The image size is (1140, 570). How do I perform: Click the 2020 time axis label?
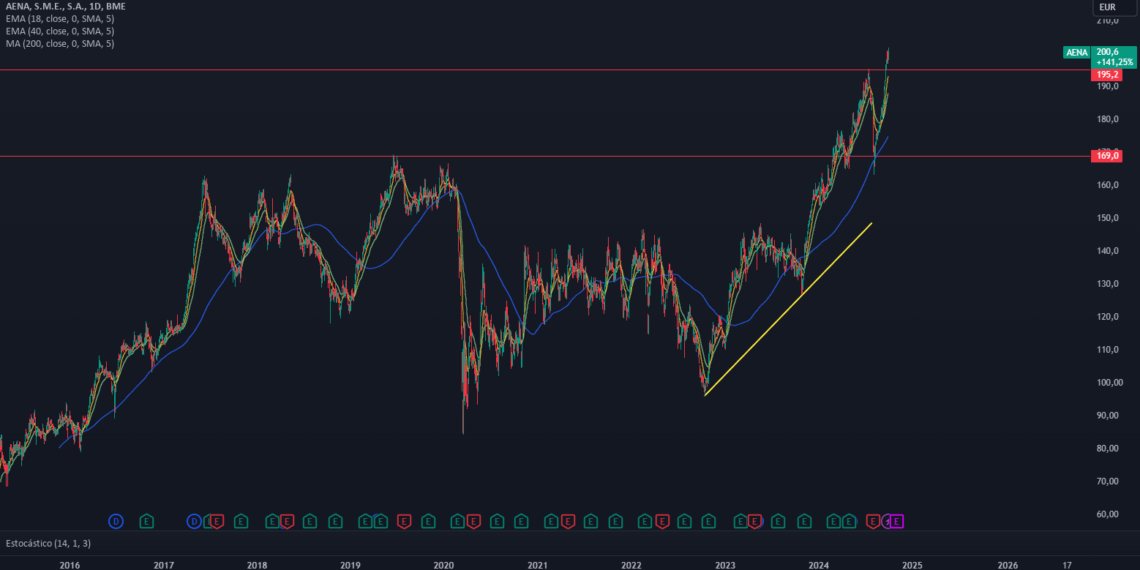[x=443, y=564]
